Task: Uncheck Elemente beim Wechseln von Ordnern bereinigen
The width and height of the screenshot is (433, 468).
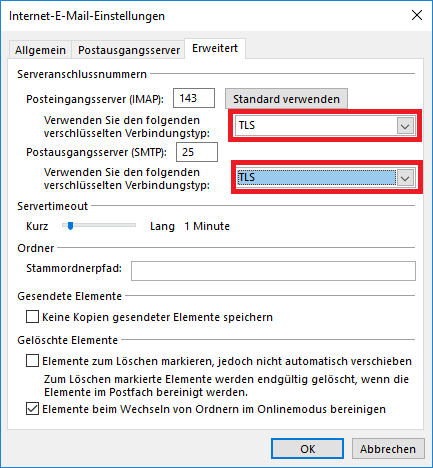Action: click(x=32, y=409)
